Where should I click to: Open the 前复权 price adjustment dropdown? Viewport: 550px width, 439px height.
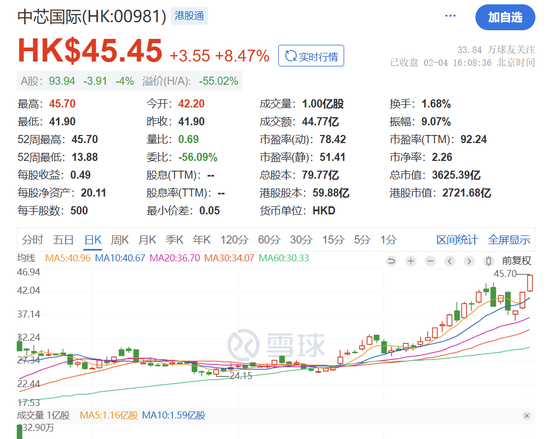(516, 261)
